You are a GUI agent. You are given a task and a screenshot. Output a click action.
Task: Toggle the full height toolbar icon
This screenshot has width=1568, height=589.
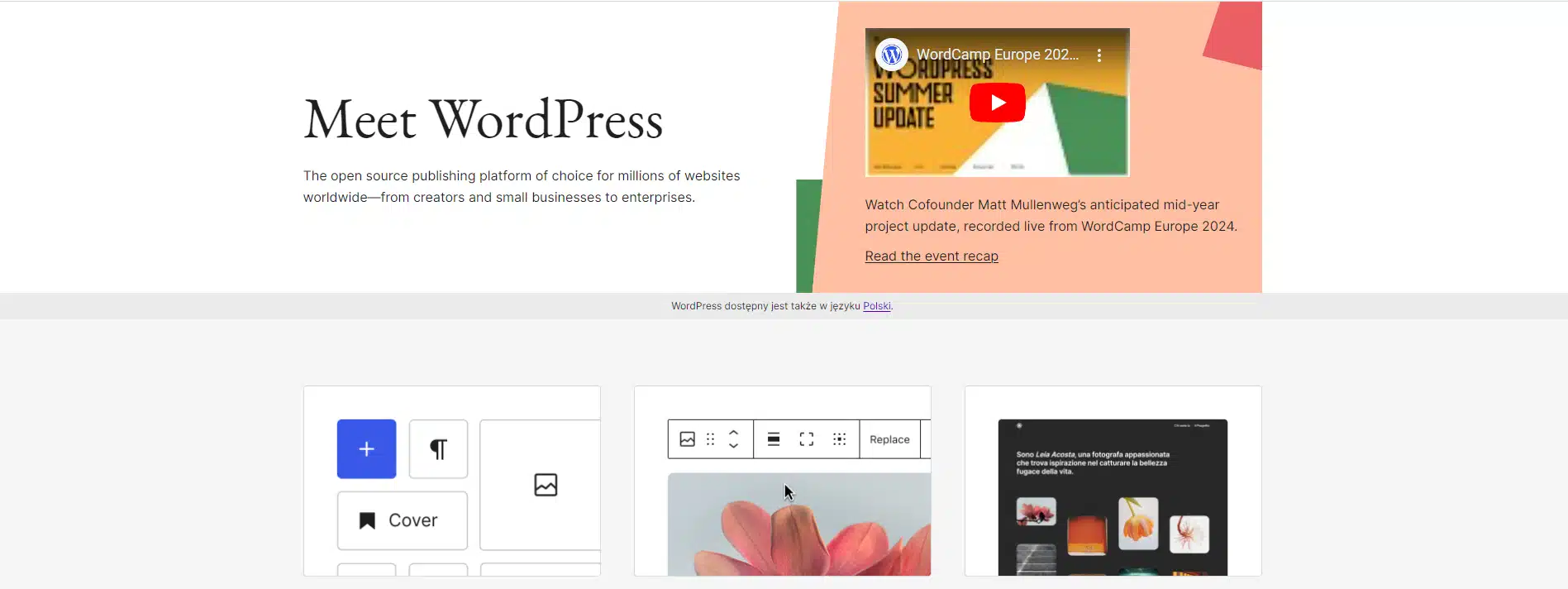807,439
